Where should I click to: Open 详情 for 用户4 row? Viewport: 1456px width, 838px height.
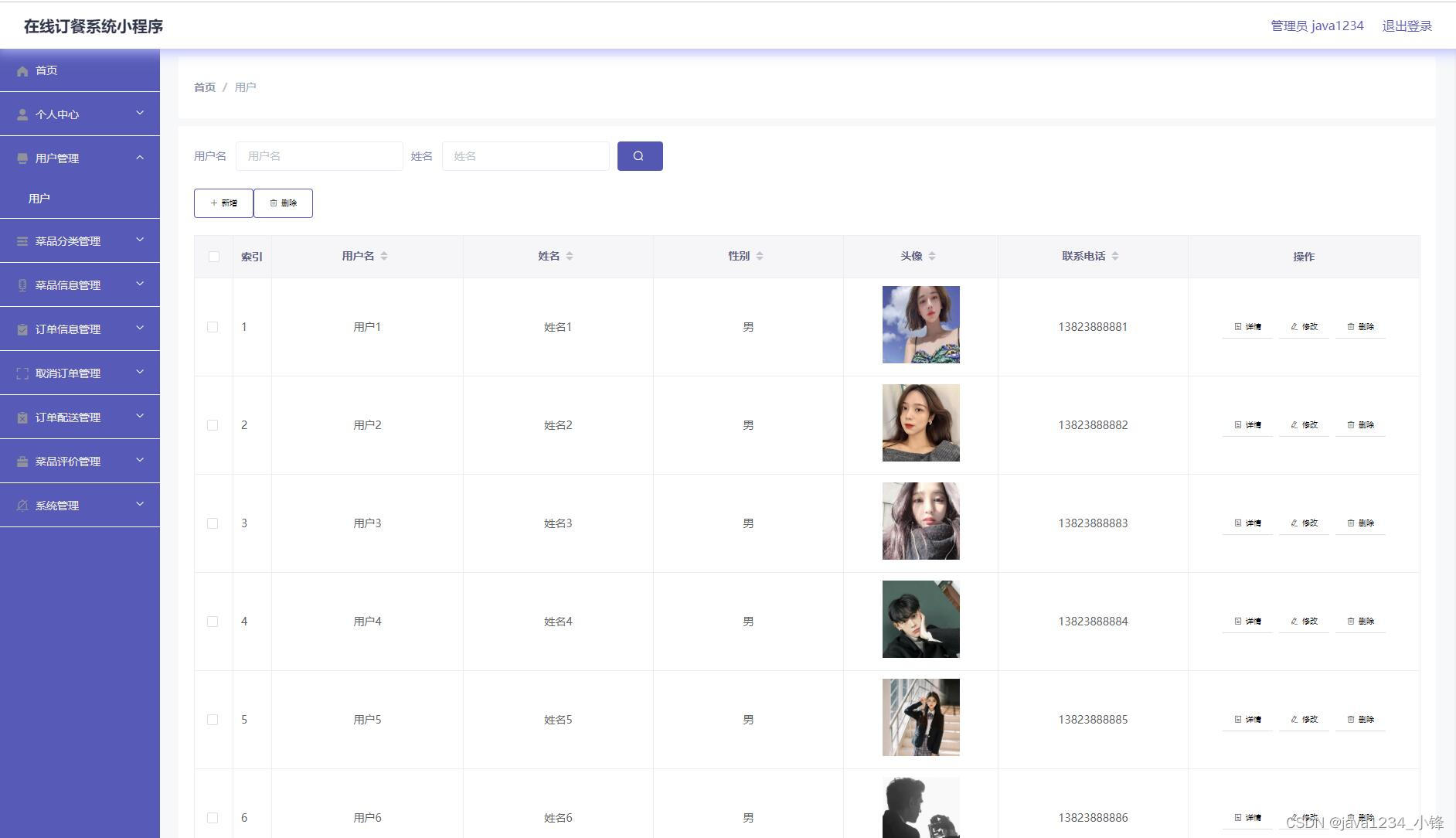[x=1247, y=622]
